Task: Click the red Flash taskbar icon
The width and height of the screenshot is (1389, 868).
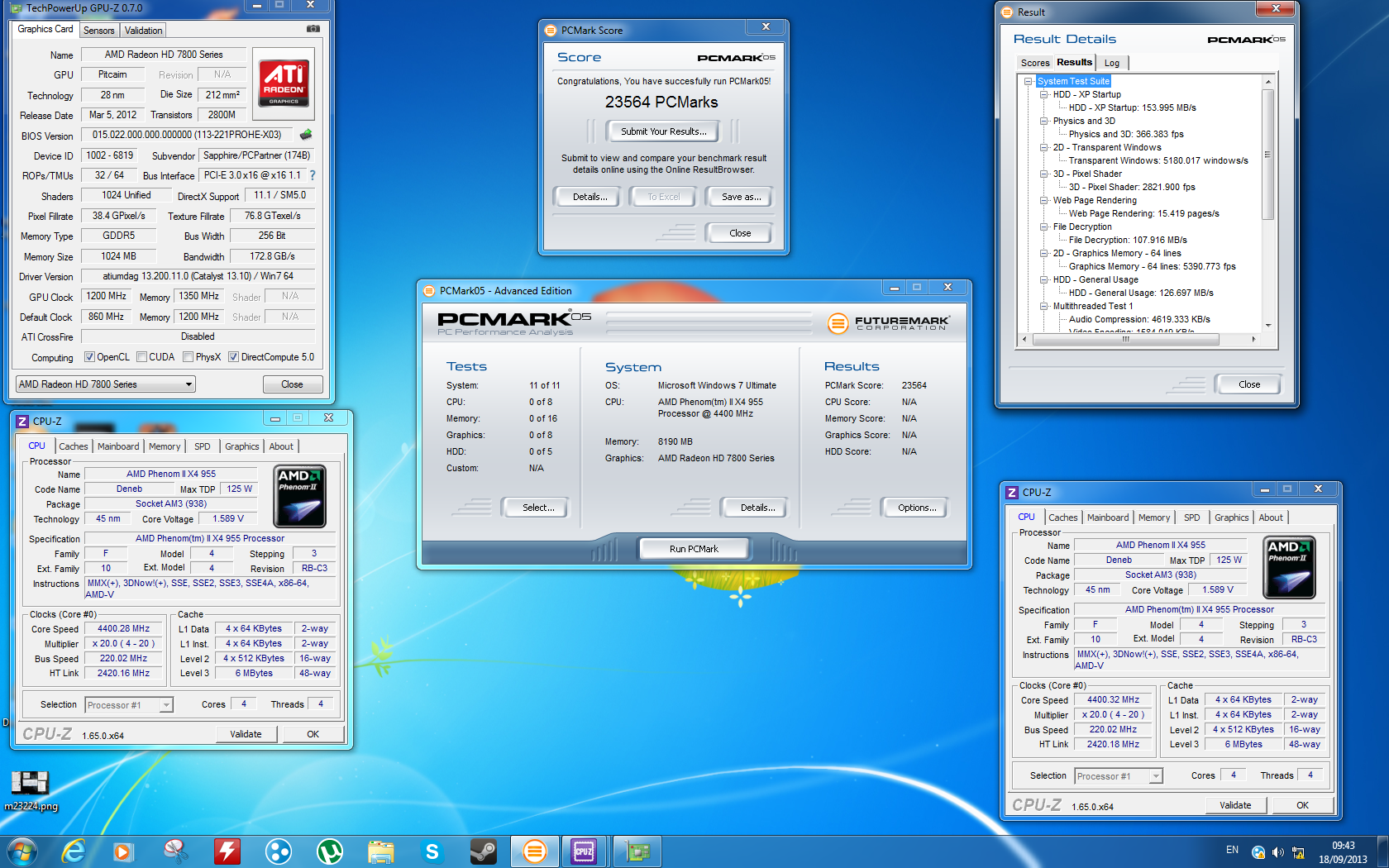Action: coord(227,851)
